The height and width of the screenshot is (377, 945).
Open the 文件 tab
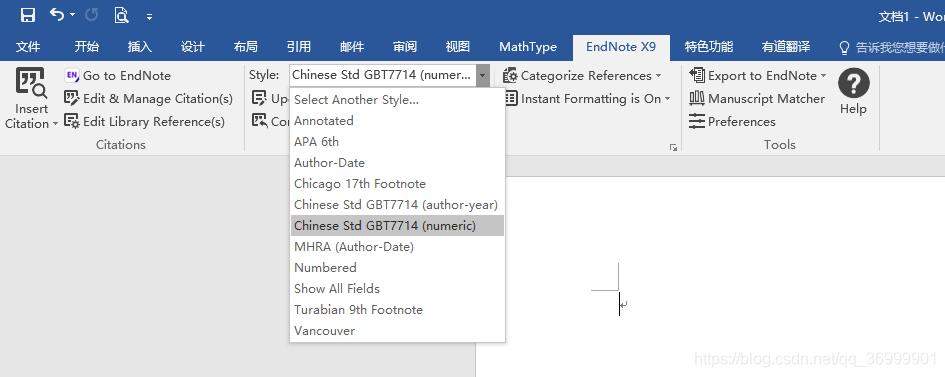tap(28, 47)
